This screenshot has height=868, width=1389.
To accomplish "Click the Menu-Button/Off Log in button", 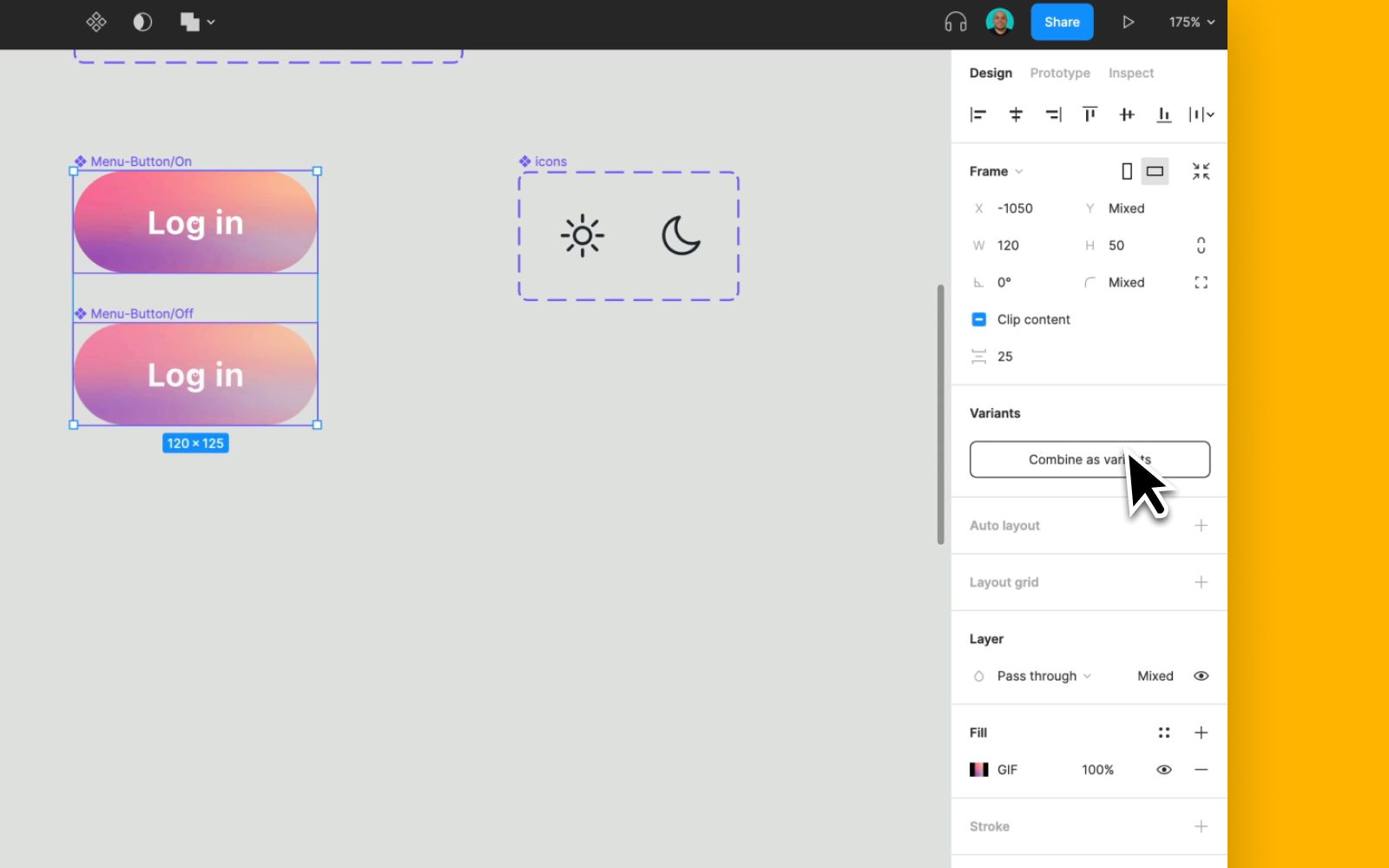I will click(195, 374).
